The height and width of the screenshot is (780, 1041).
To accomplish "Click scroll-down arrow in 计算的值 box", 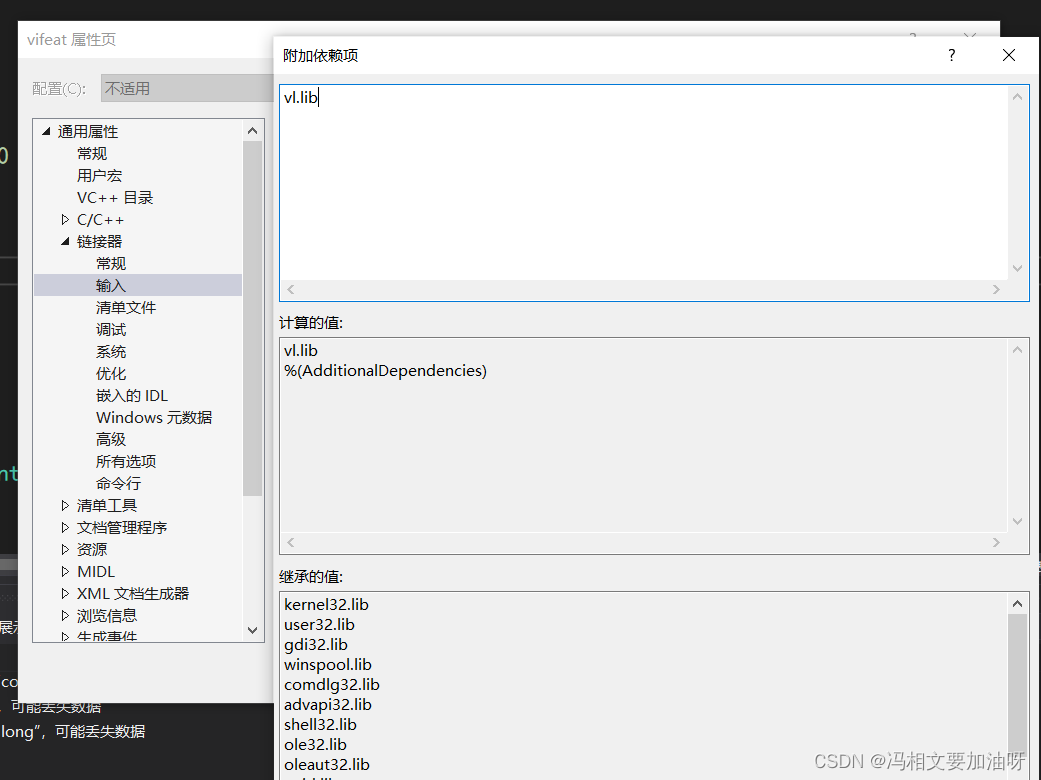I will coord(1017,521).
